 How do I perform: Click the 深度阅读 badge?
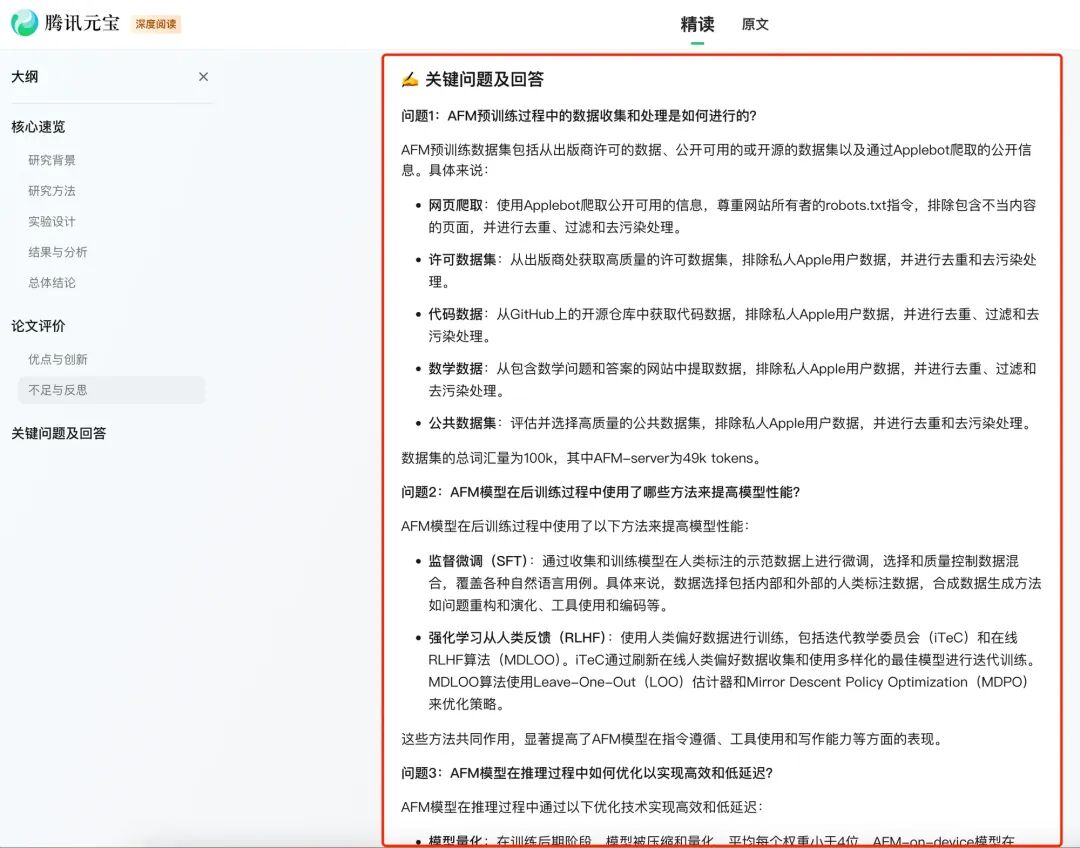156,24
